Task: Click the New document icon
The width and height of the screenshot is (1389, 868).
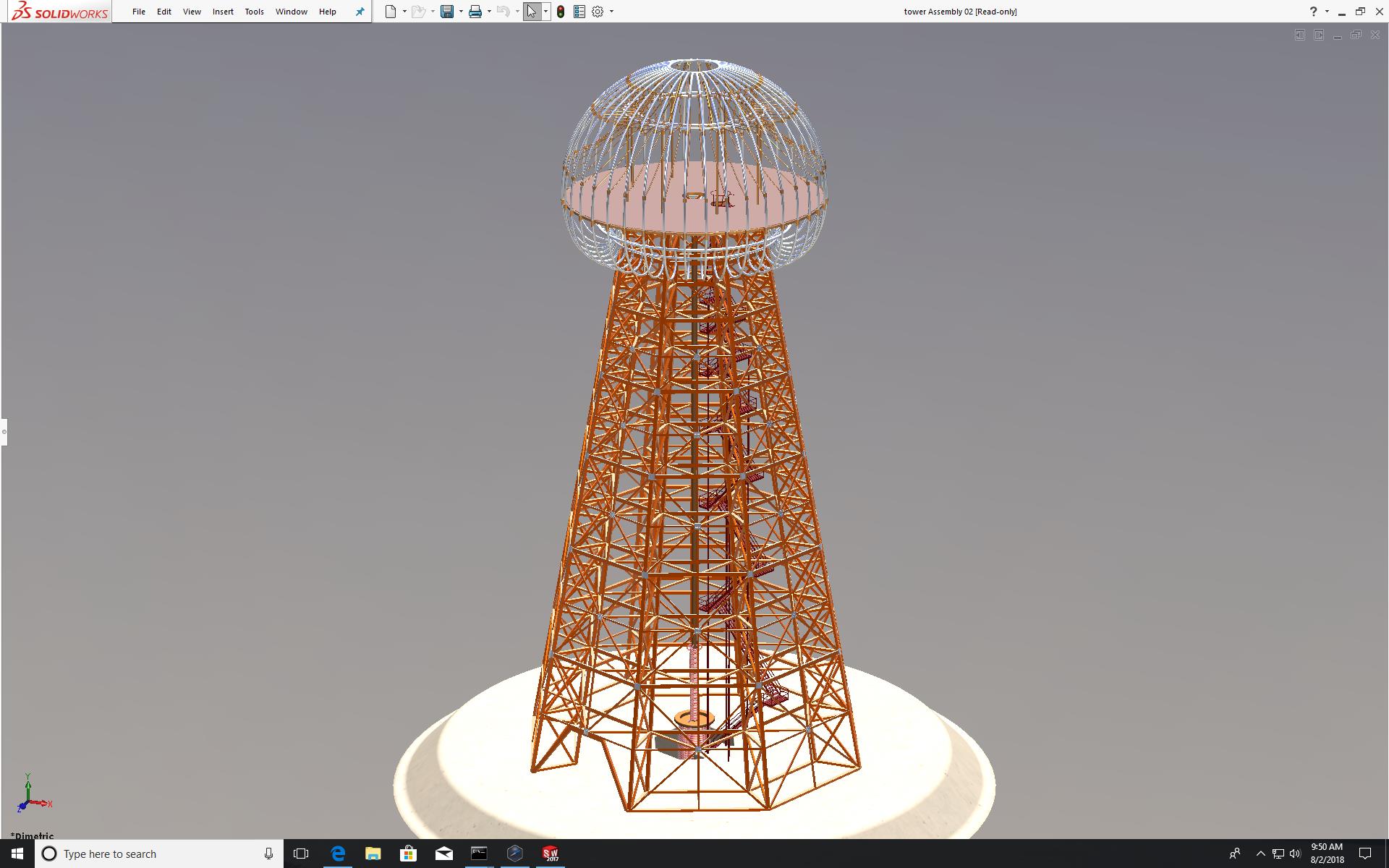Action: (391, 12)
